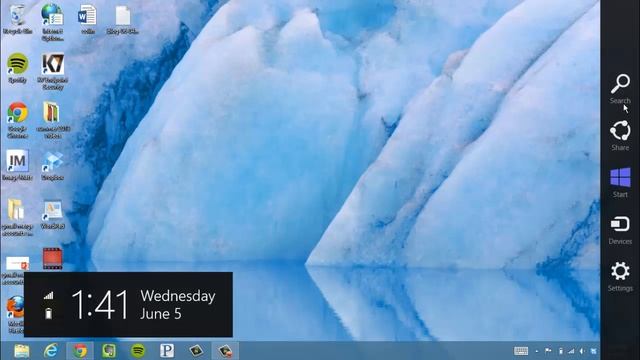640x360 pixels.
Task: Open the Pandora P taskbar icon
Action: click(x=167, y=351)
